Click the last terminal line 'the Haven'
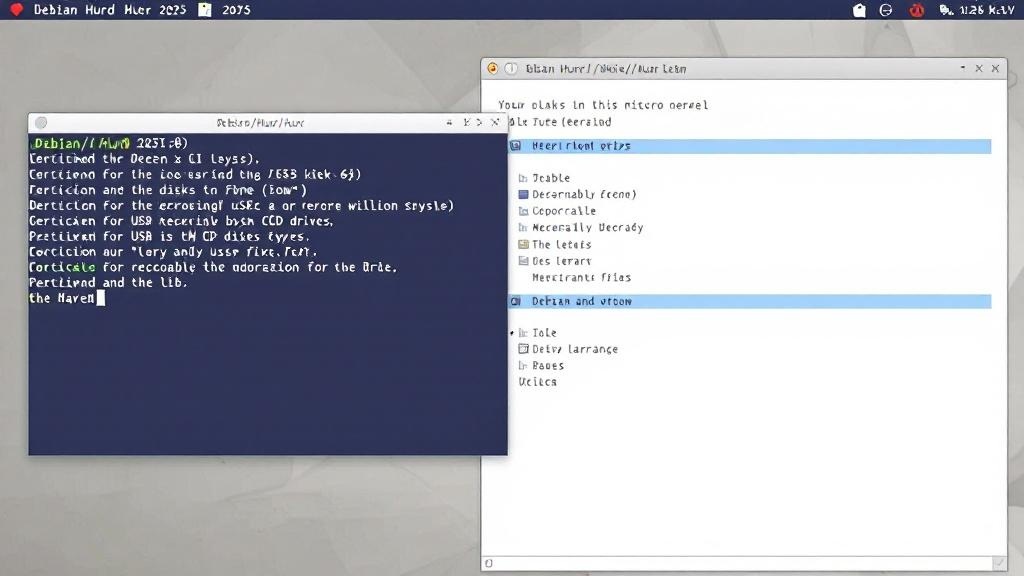 (62, 298)
